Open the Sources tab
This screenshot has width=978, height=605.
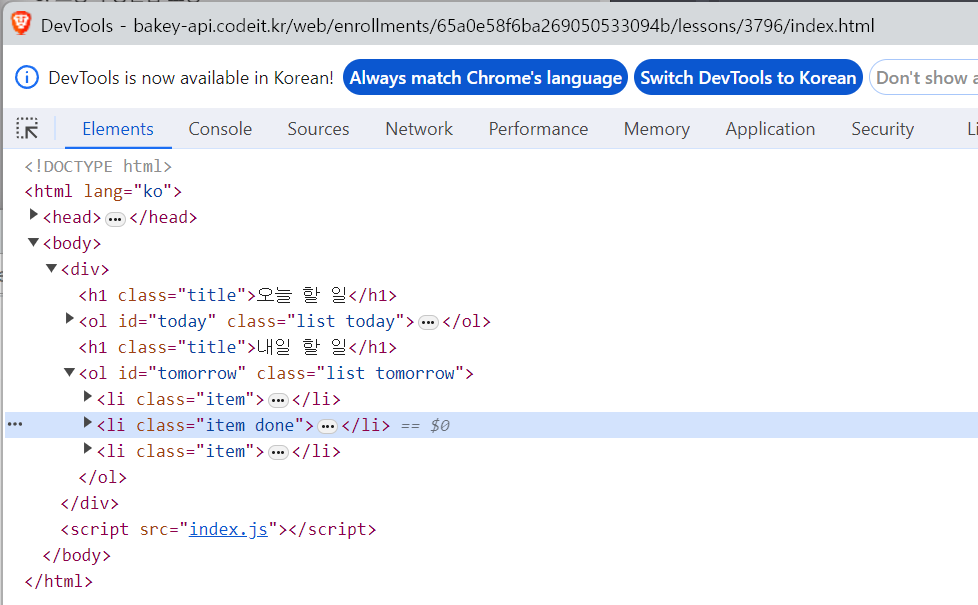click(318, 128)
